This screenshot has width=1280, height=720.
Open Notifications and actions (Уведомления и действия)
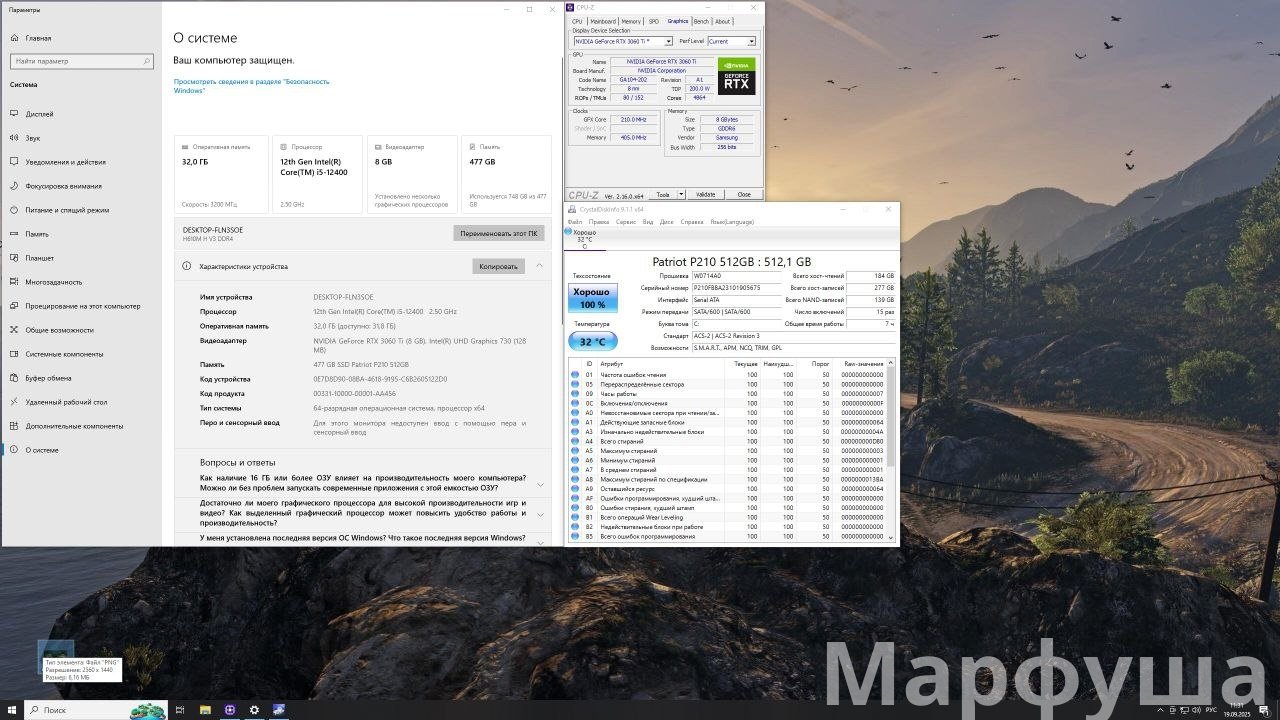[15, 162]
